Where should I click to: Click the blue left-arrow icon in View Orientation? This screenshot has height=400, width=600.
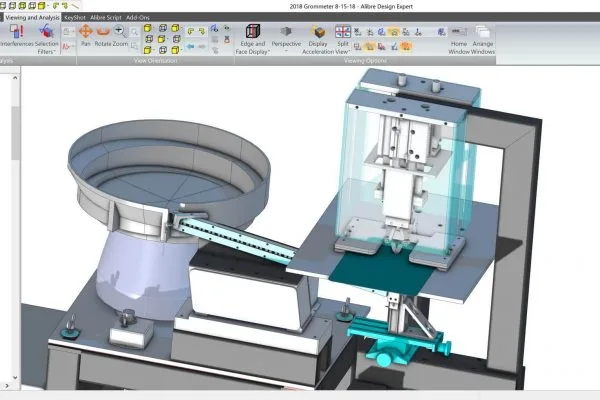click(191, 46)
